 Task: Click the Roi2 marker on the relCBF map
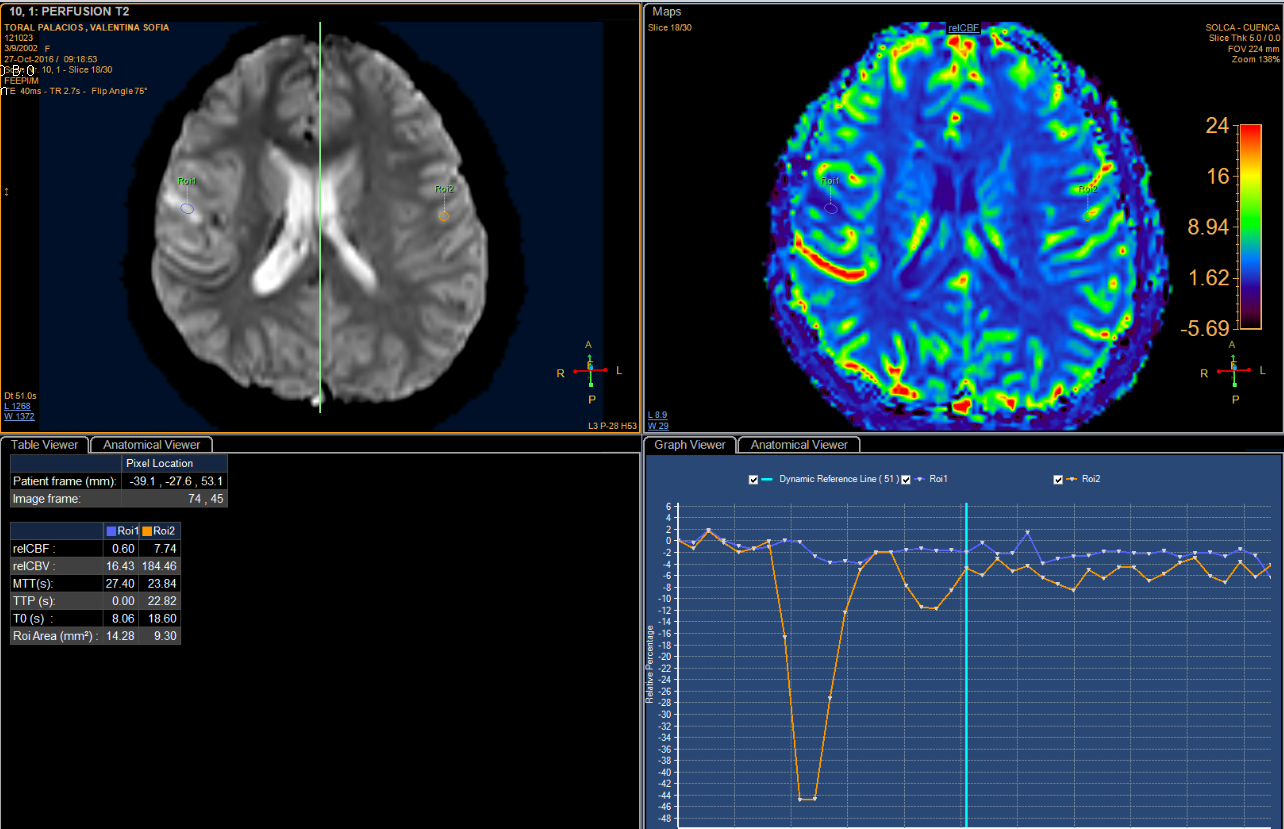pos(1087,212)
